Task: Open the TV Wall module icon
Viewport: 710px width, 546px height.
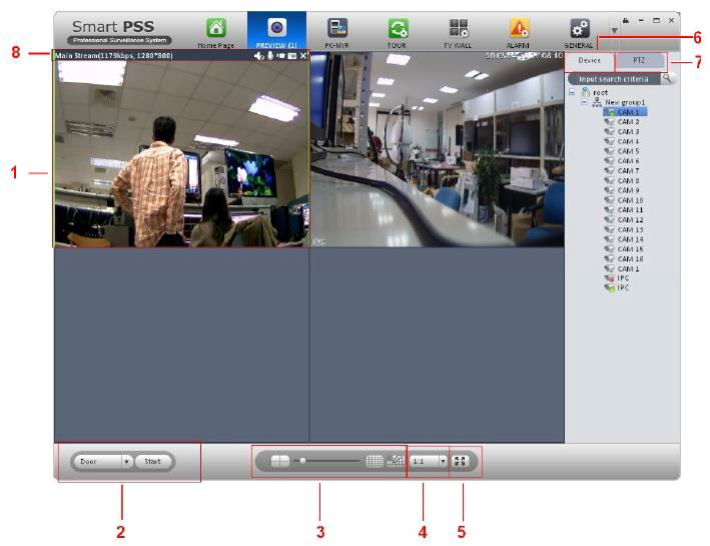Action: (458, 29)
